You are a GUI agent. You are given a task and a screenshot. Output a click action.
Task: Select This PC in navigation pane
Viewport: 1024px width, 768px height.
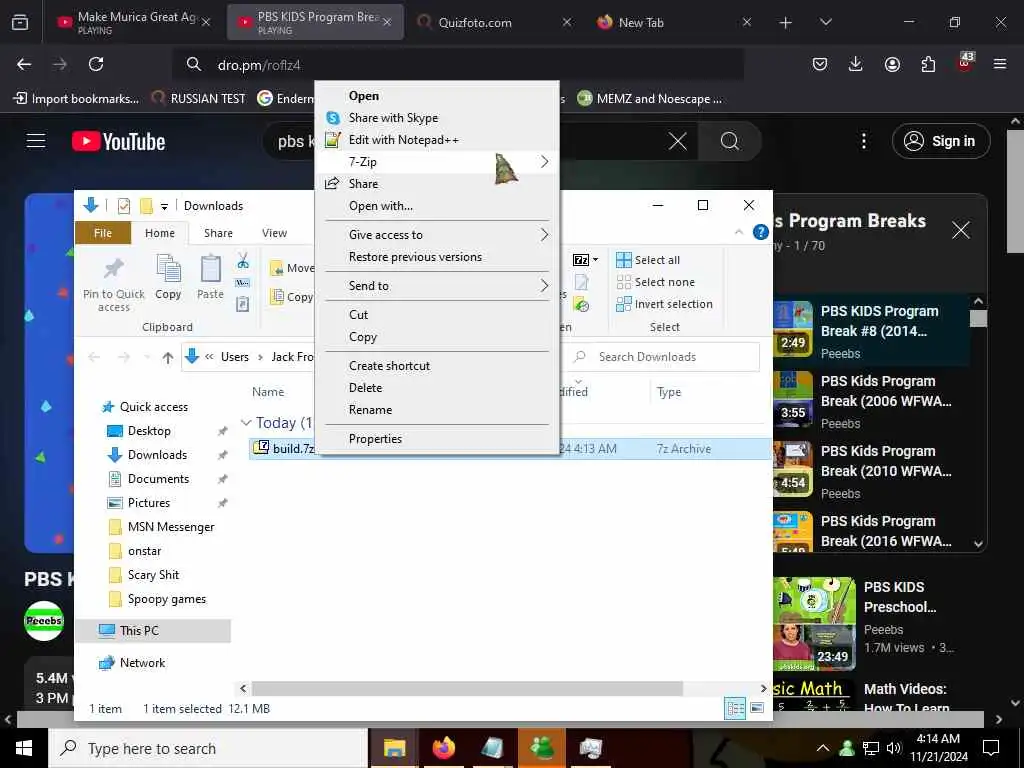tap(153, 631)
